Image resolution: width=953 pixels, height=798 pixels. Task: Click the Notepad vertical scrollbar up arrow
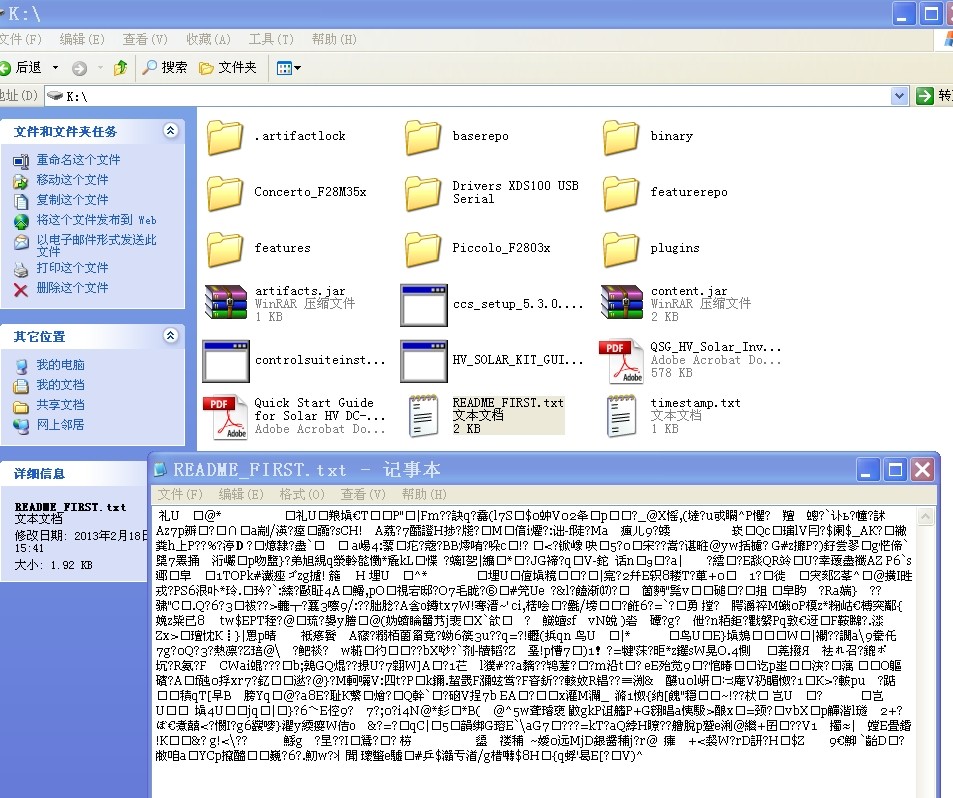point(925,517)
